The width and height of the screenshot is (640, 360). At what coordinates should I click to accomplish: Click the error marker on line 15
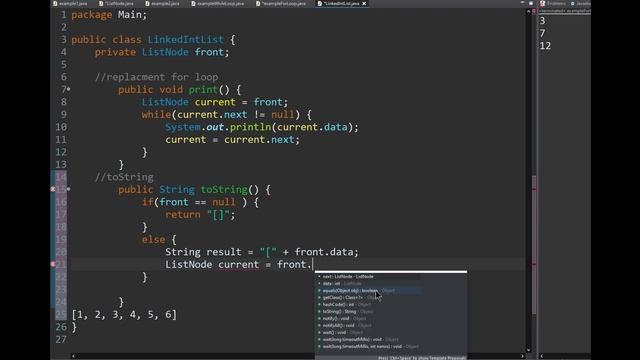tap(53, 189)
